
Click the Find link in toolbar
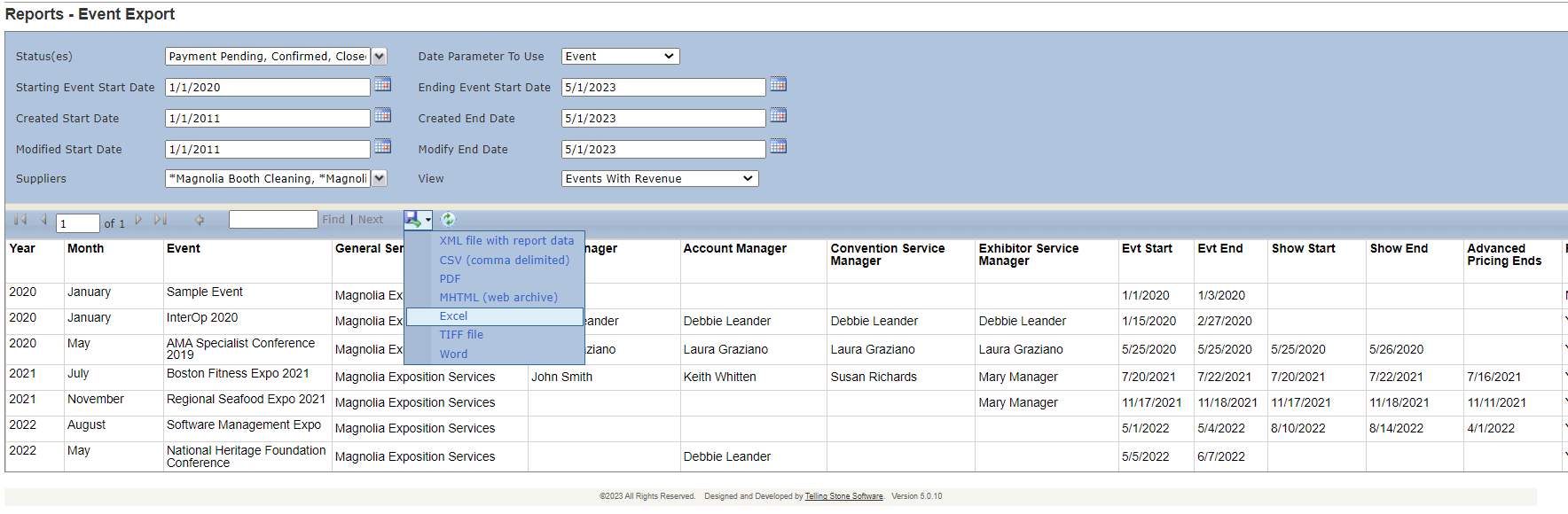tap(333, 220)
